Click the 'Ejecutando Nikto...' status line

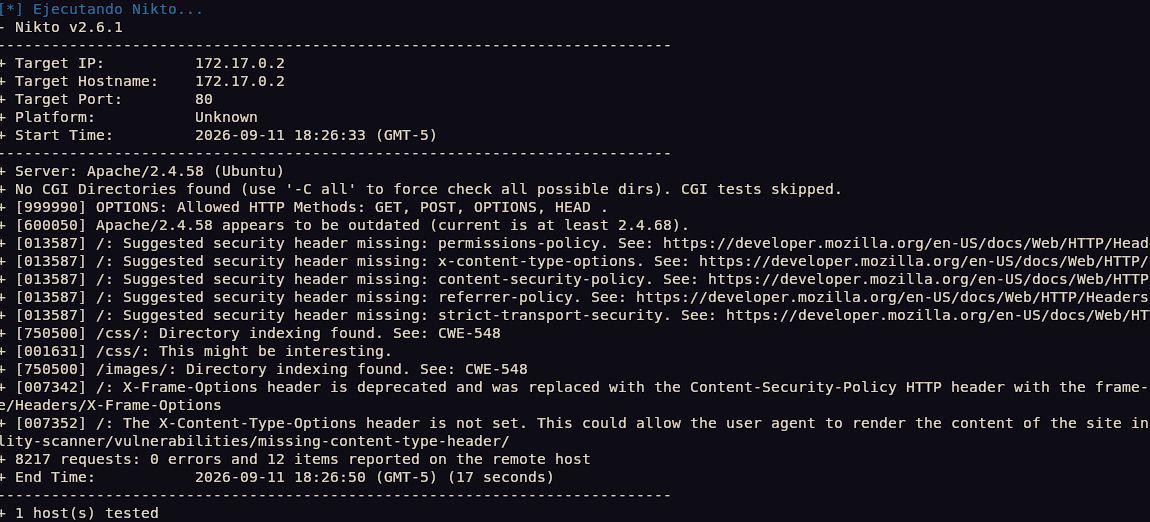pyautogui.click(x=102, y=10)
